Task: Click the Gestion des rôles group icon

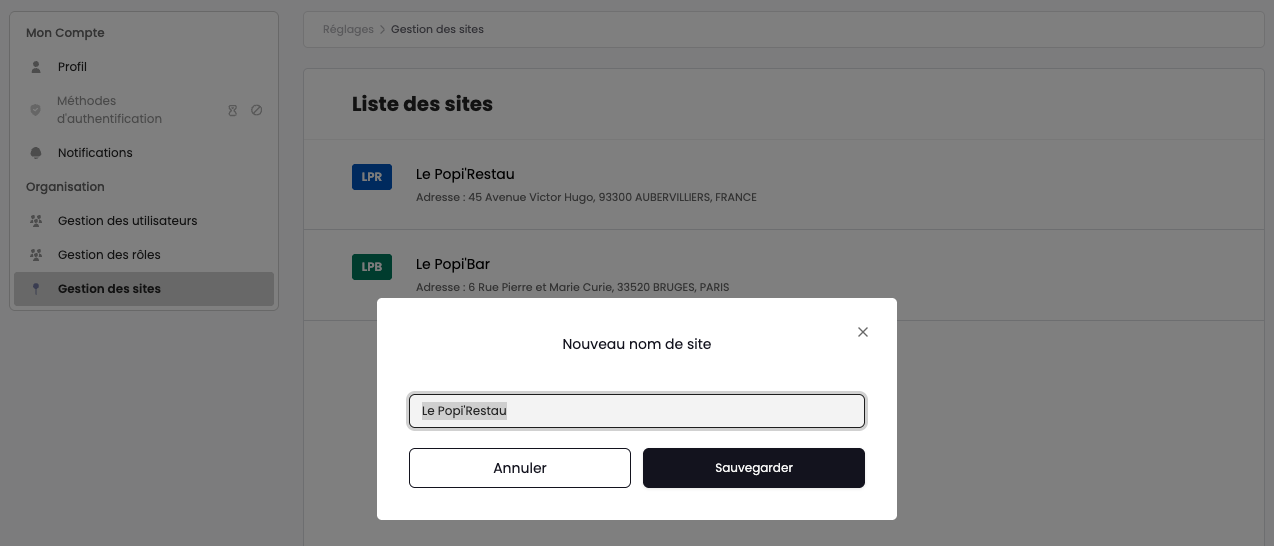Action: [36, 255]
